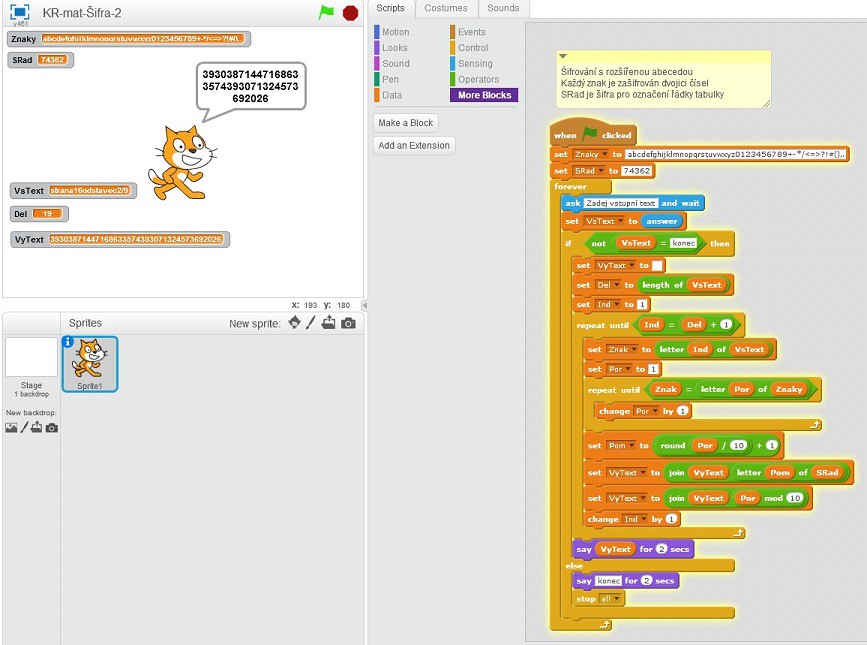Click the Add an Extension button

[x=414, y=146]
